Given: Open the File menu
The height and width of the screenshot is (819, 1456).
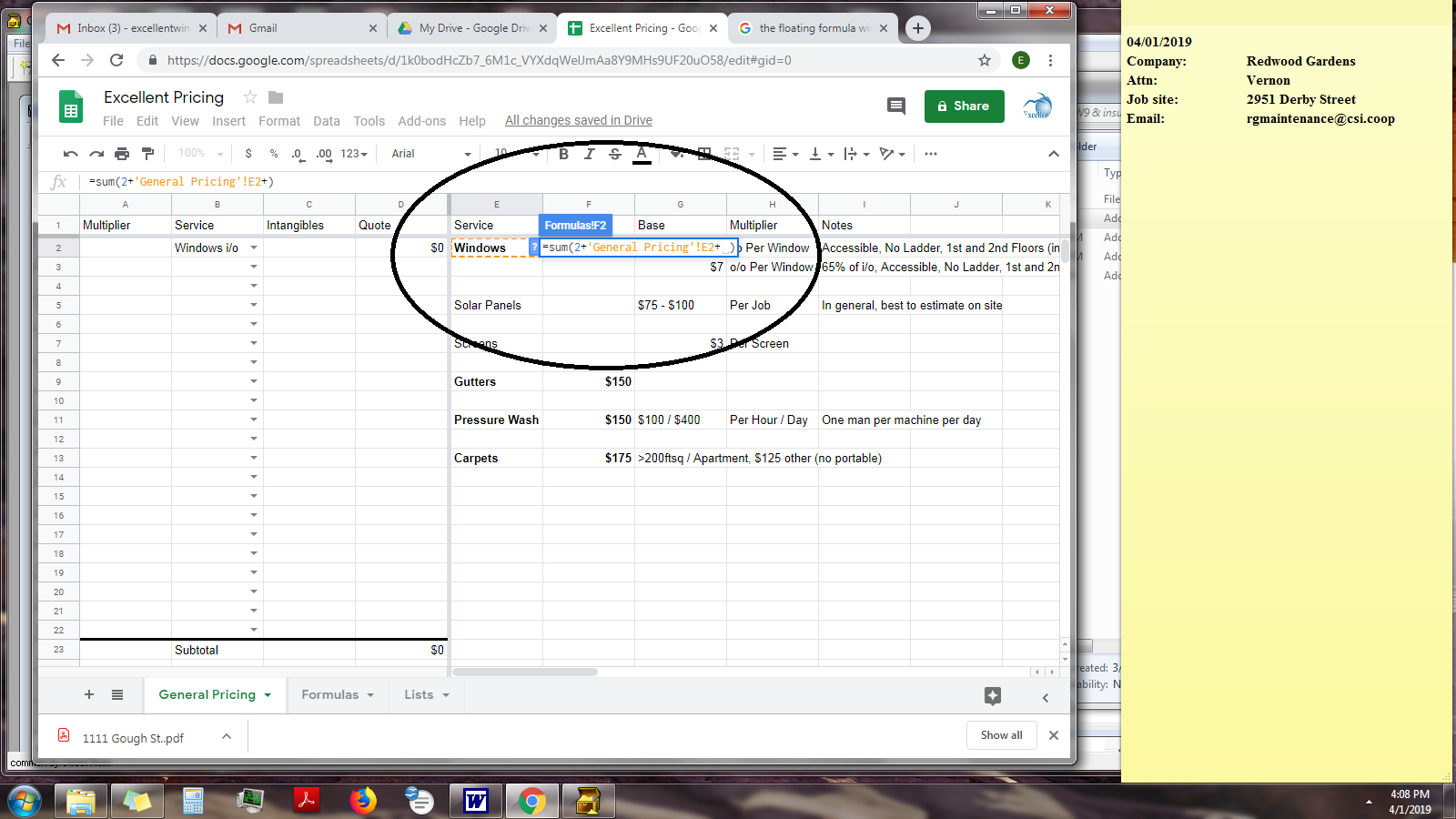Looking at the screenshot, I should (113, 121).
